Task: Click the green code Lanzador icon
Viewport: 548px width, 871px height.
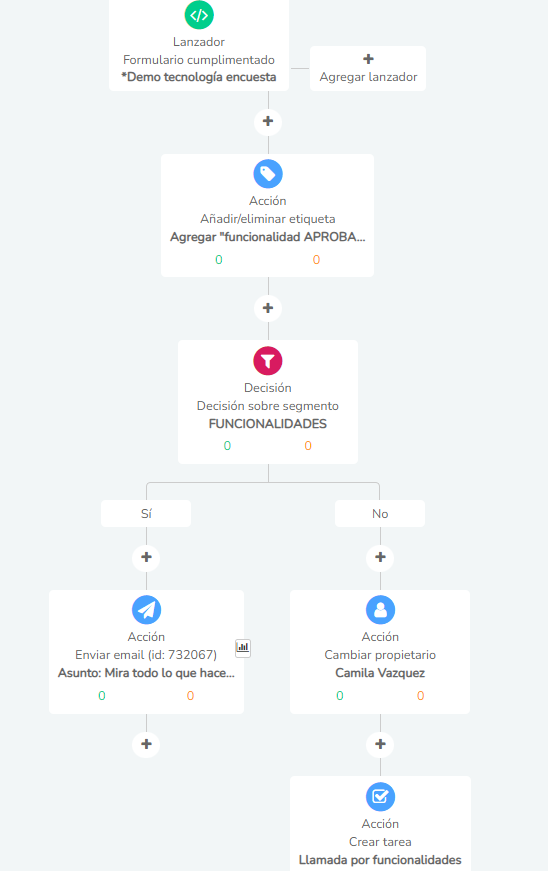Action: click(x=199, y=15)
